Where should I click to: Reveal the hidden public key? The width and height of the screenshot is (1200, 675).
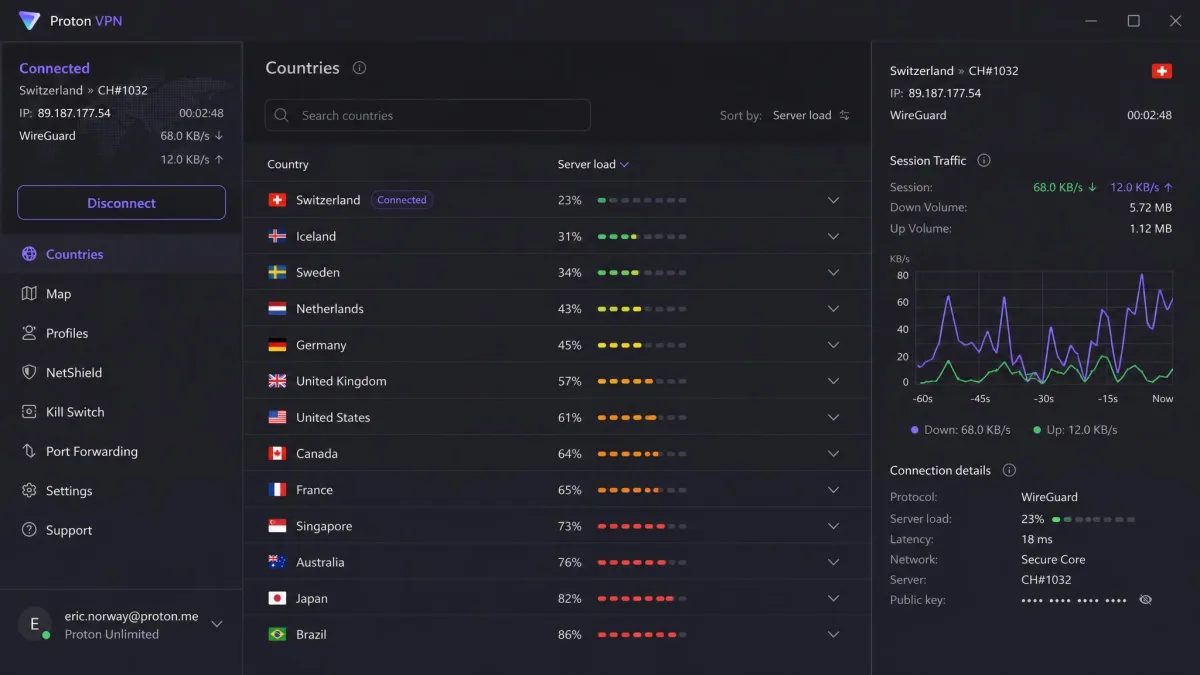1146,600
